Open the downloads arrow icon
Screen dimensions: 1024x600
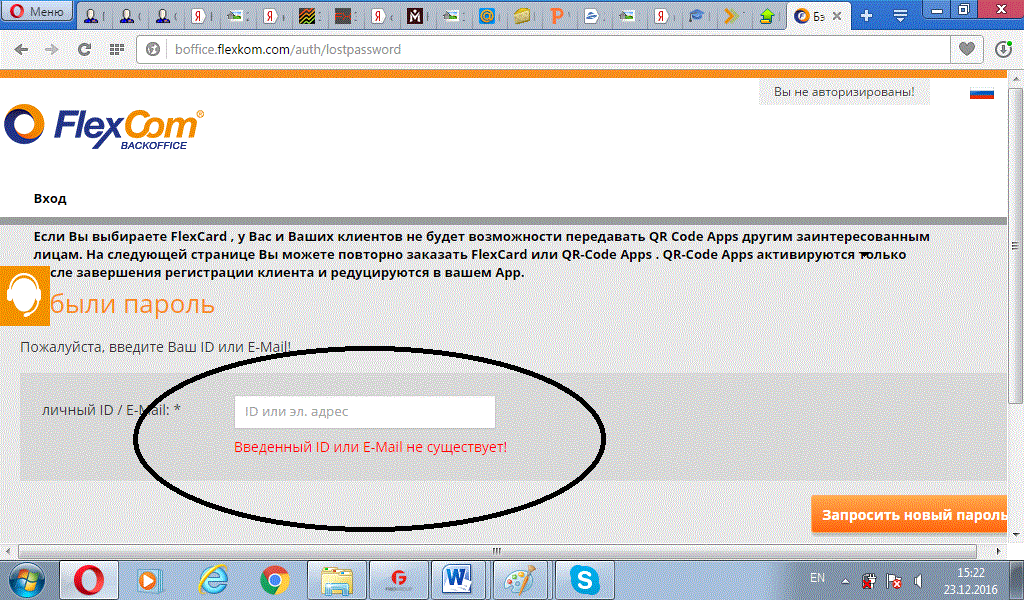1003,50
